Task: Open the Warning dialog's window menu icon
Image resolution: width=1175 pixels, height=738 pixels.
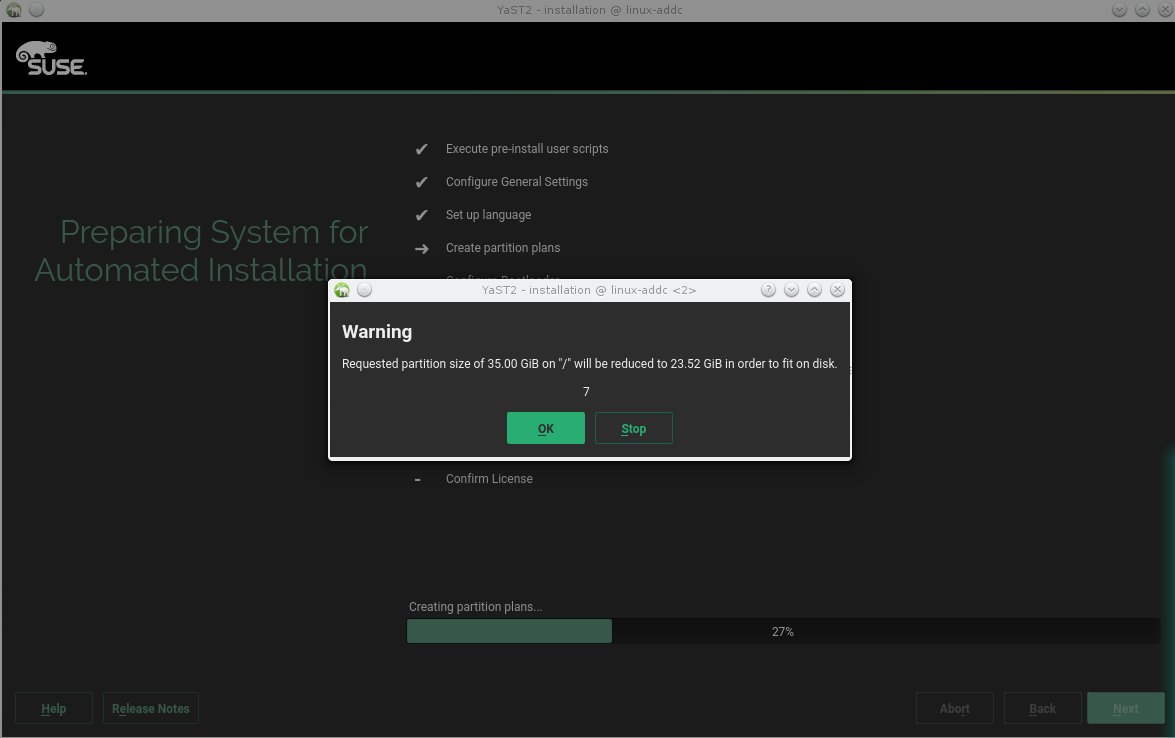Action: [x=342, y=290]
